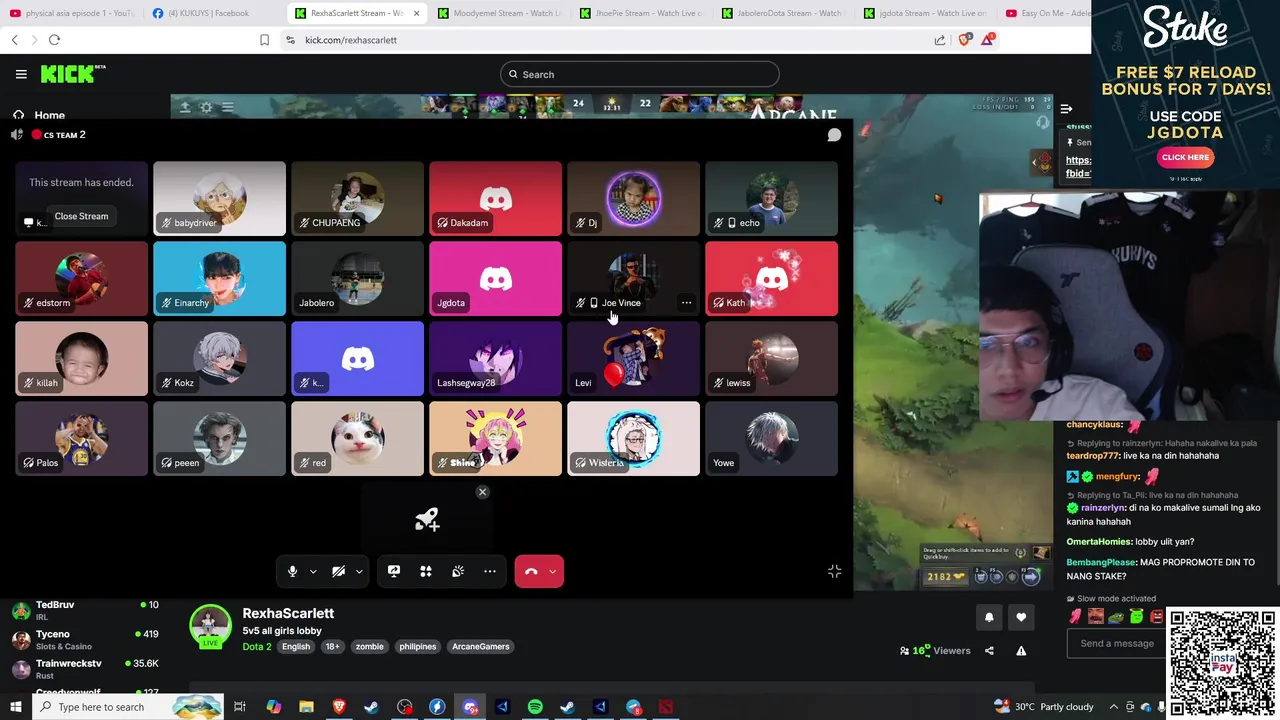This screenshot has width=1280, height=720.
Task: Open Spotify from the taskbar
Action: (x=535, y=707)
